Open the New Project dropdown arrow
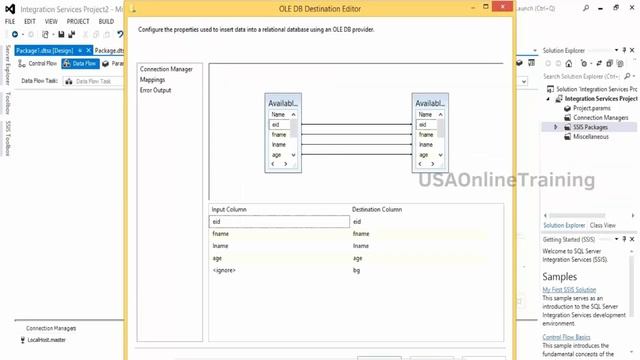The height and width of the screenshot is (360, 640). click(53, 35)
